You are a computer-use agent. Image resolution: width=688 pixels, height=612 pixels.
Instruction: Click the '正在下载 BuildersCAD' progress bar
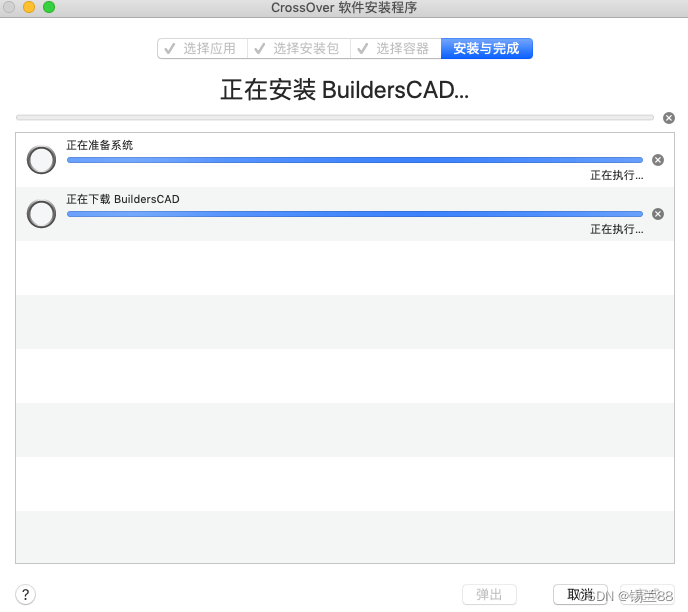pyautogui.click(x=355, y=214)
